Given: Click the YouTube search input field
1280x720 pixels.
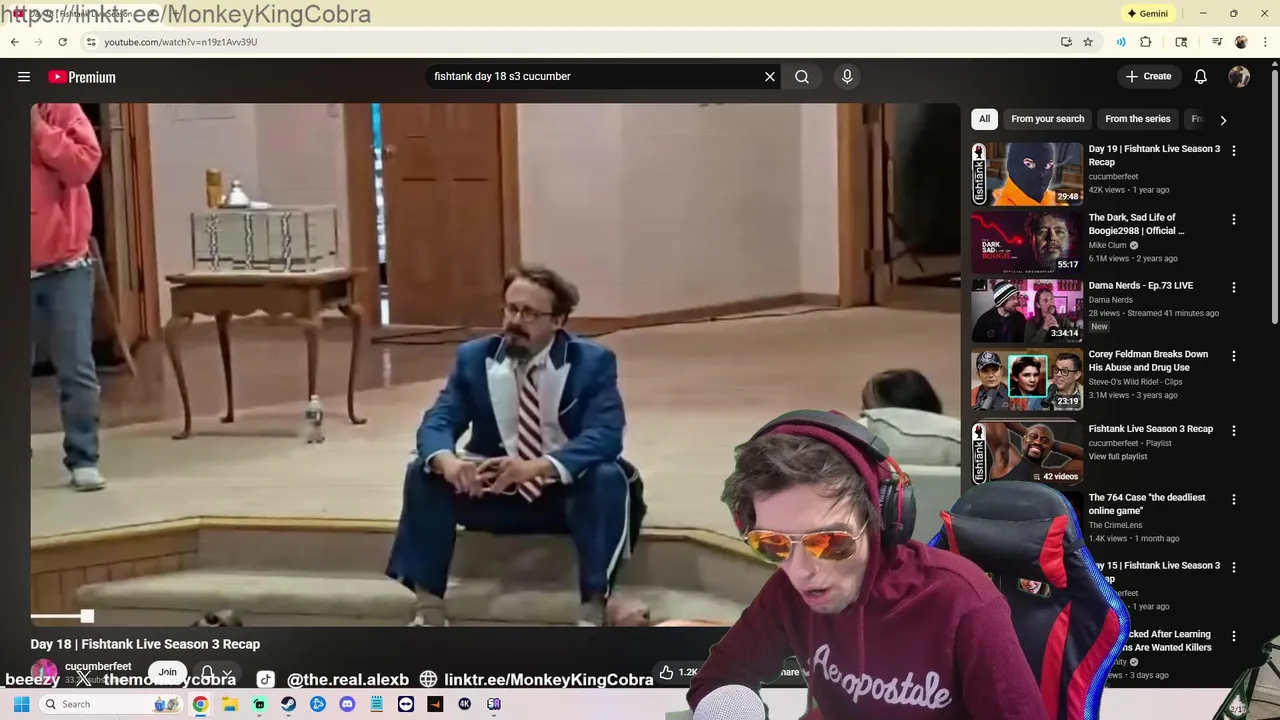Looking at the screenshot, I should (595, 77).
